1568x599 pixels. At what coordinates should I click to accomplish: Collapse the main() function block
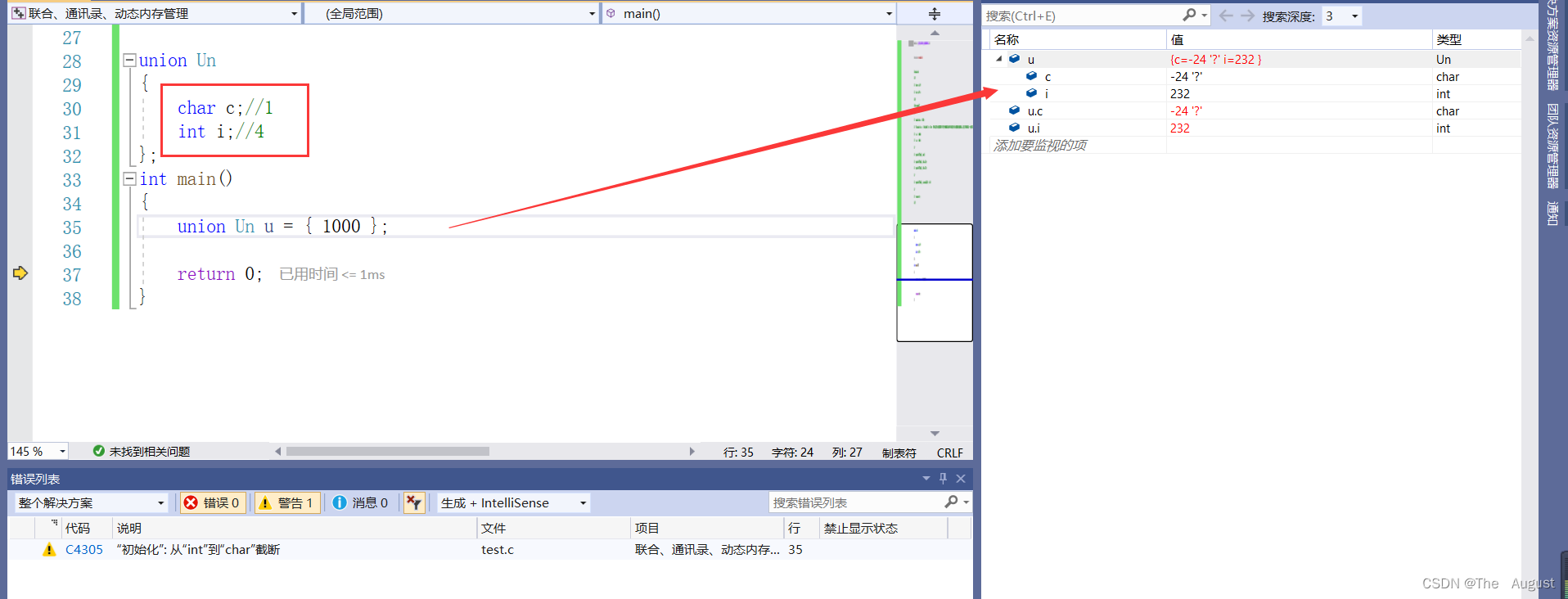click(x=129, y=178)
